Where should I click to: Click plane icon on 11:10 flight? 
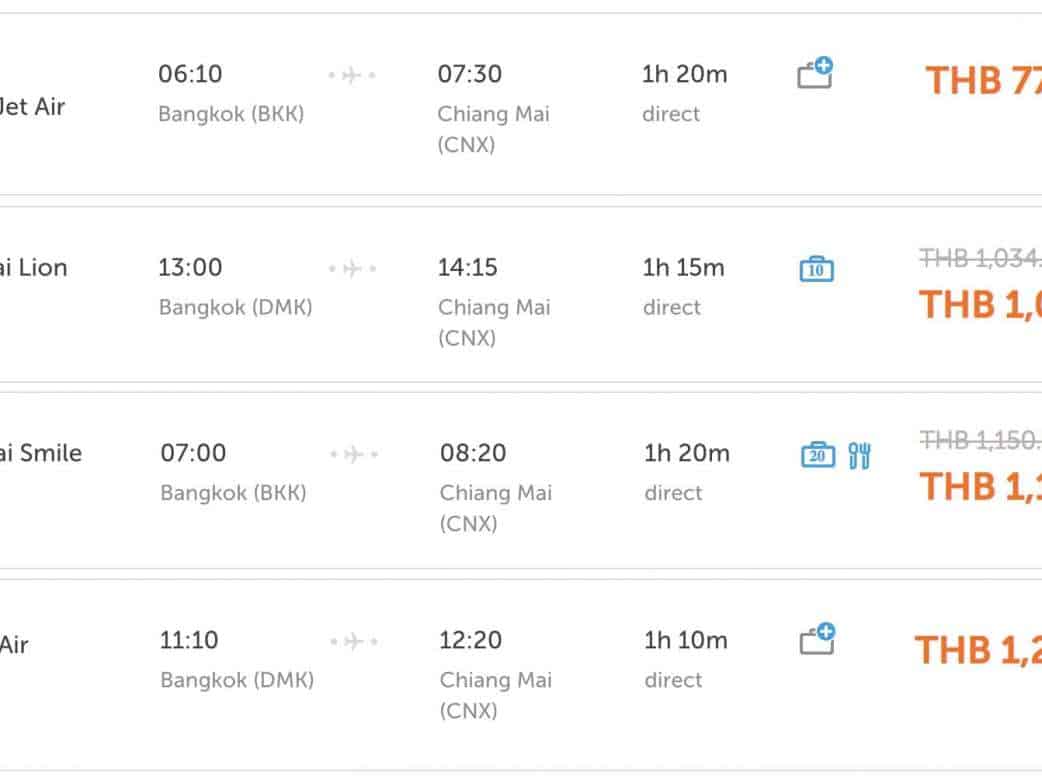(x=353, y=641)
